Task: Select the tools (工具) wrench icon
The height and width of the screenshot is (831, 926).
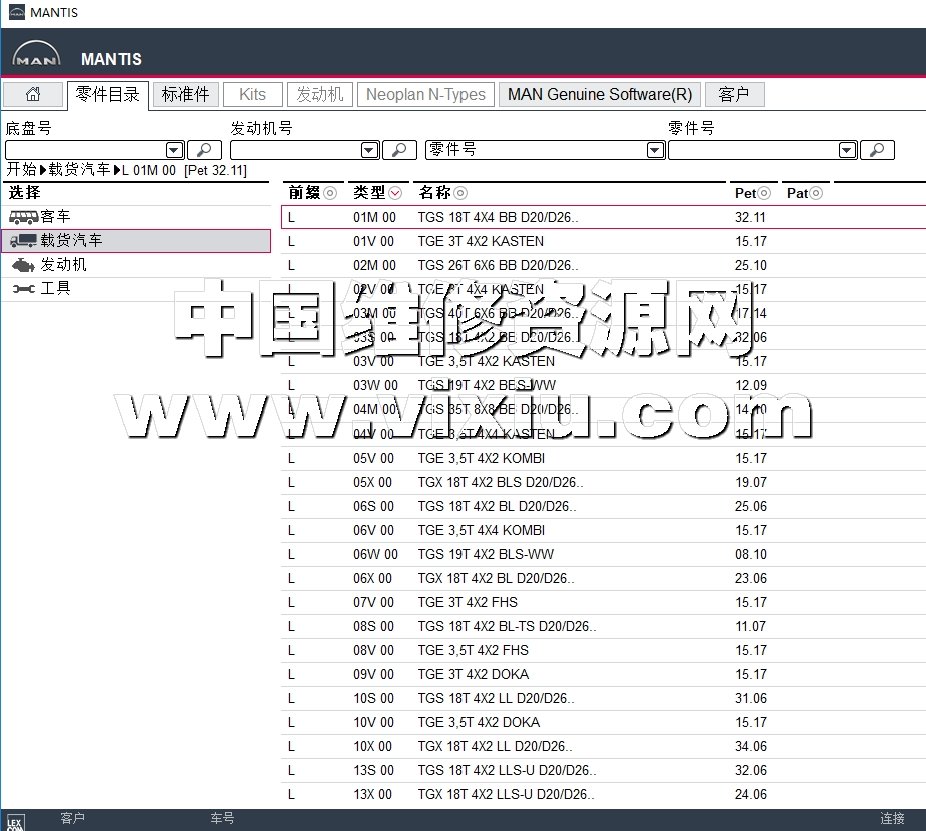Action: point(24,289)
